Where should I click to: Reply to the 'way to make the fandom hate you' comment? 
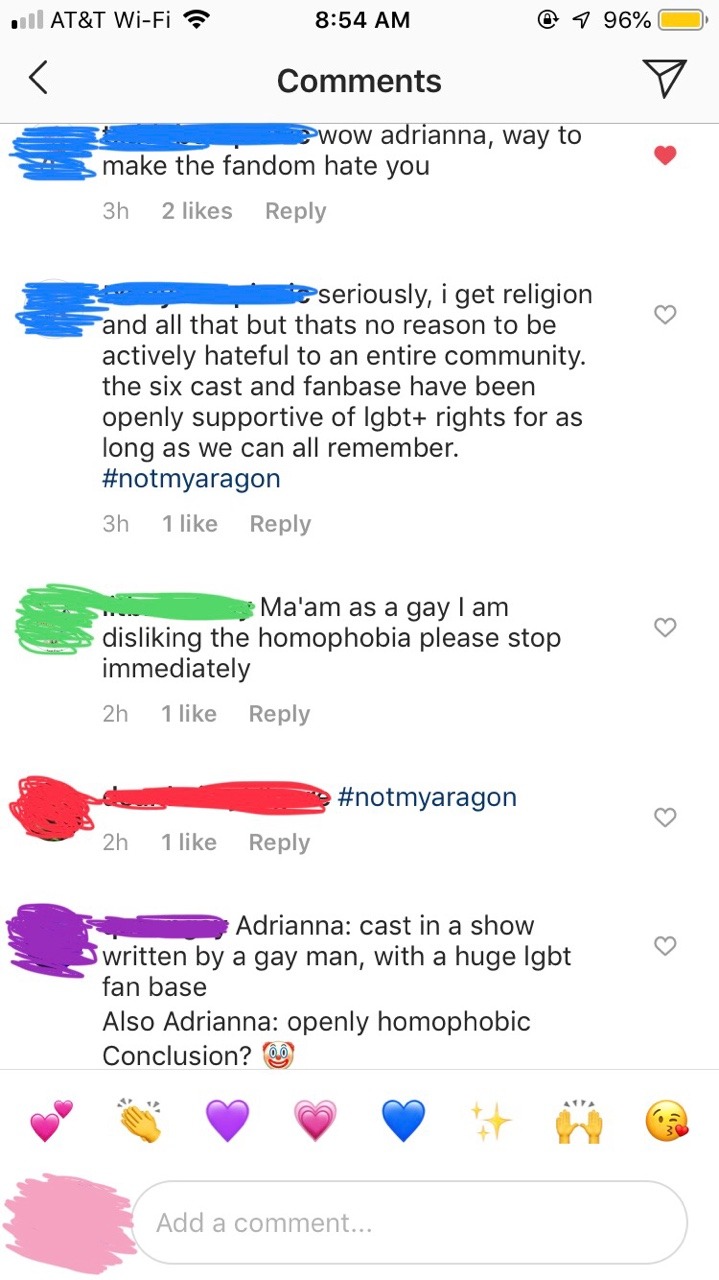click(295, 211)
